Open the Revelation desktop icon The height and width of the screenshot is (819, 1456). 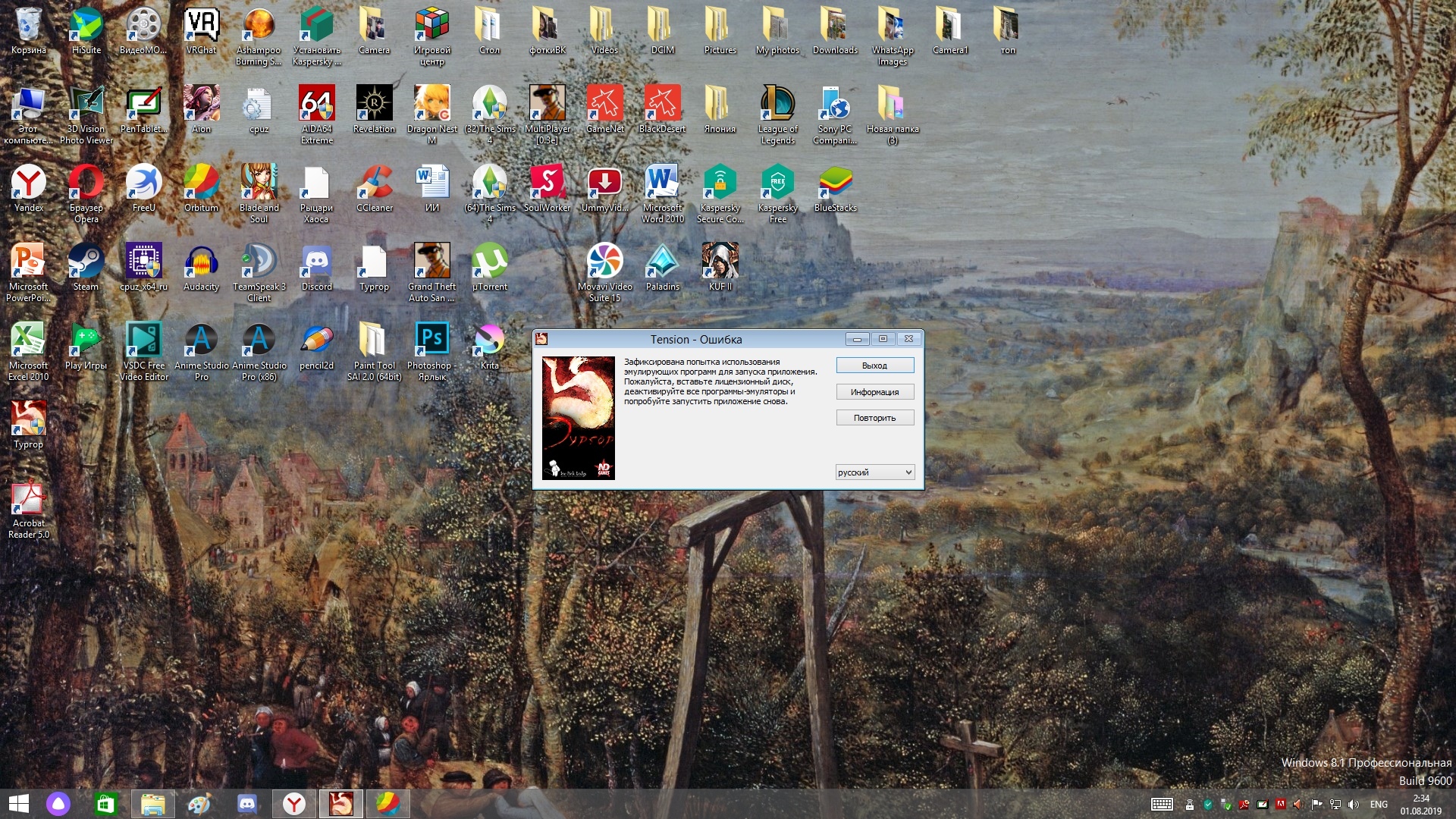374,110
